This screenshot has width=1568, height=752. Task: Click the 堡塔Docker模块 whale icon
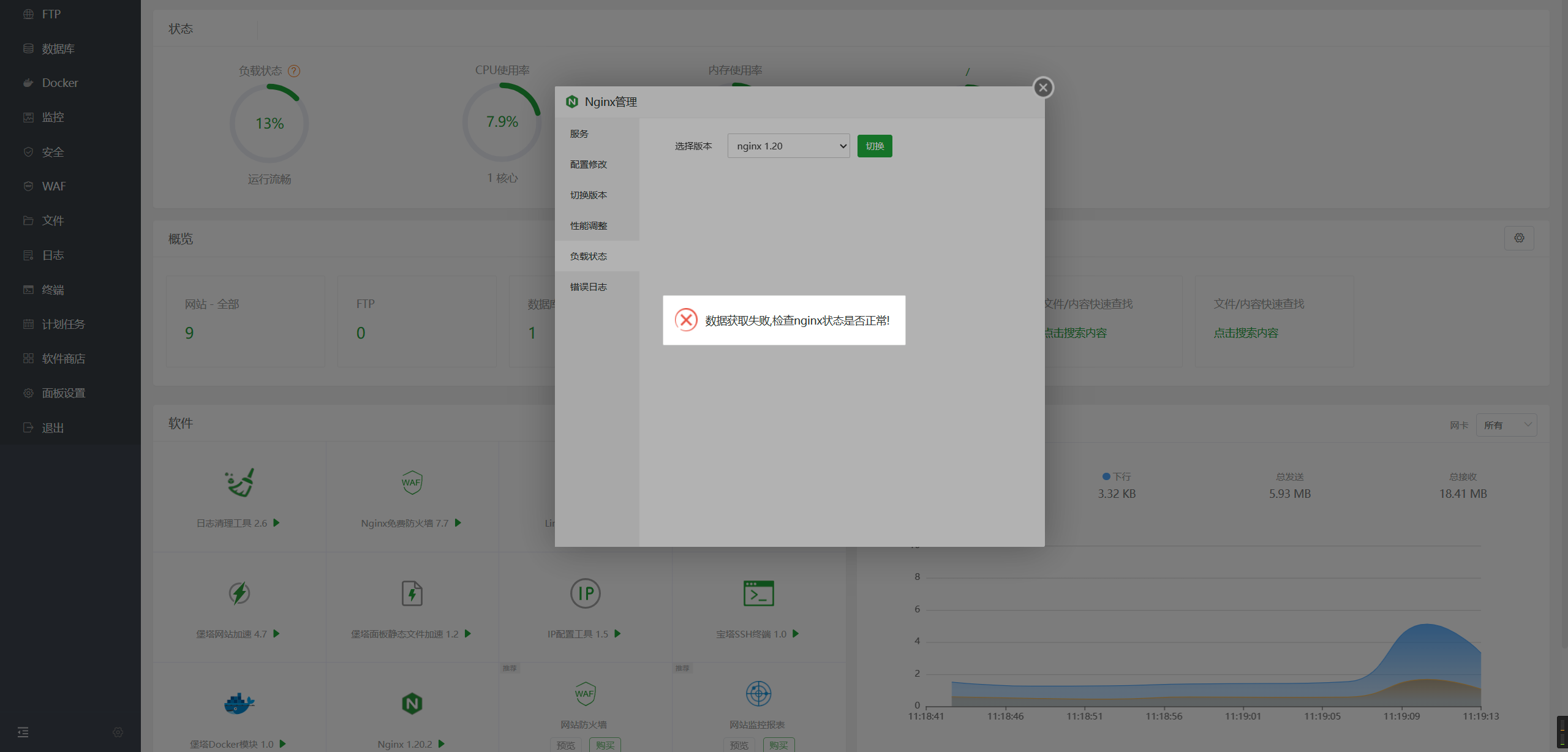coord(239,704)
